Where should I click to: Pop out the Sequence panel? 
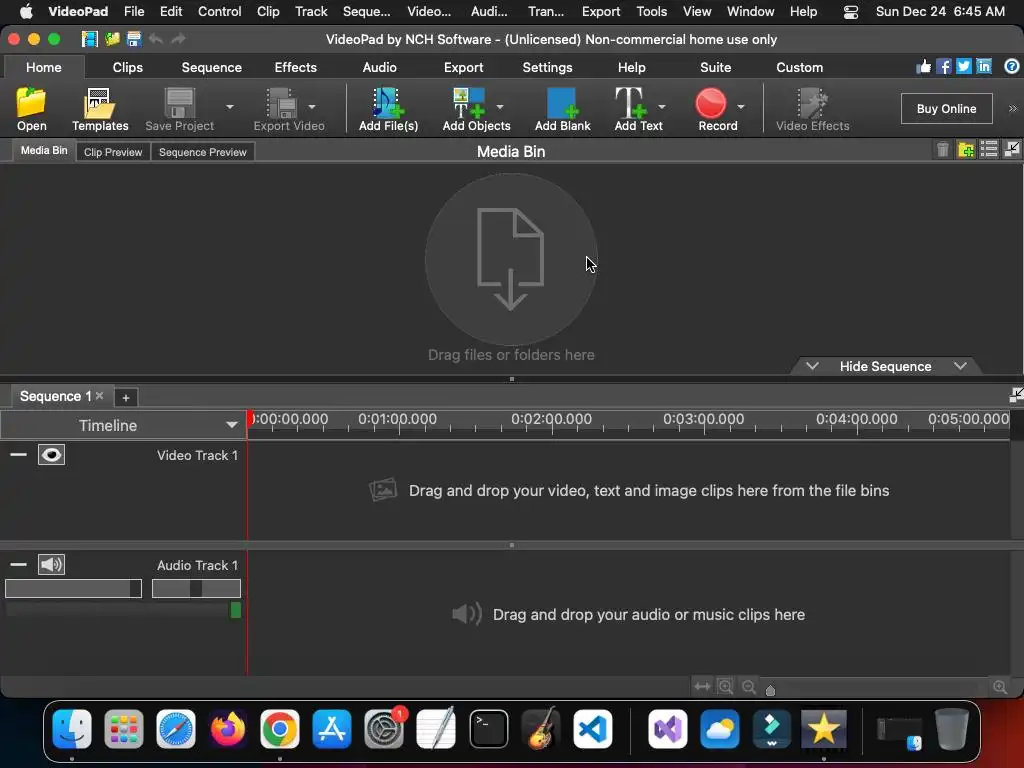[1016, 395]
